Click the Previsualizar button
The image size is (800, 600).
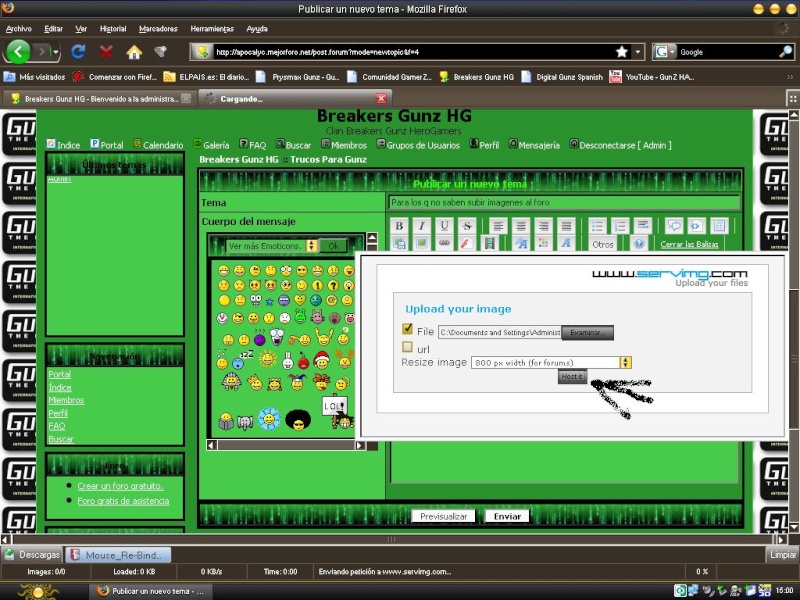click(443, 516)
